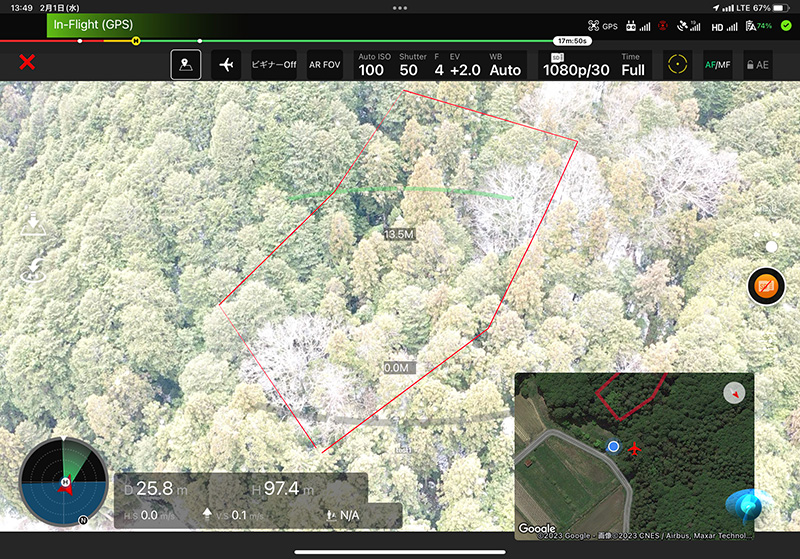Screen dimensions: 800x559
Task: Toggle the ビギナー Off beginner mode
Action: (273, 65)
